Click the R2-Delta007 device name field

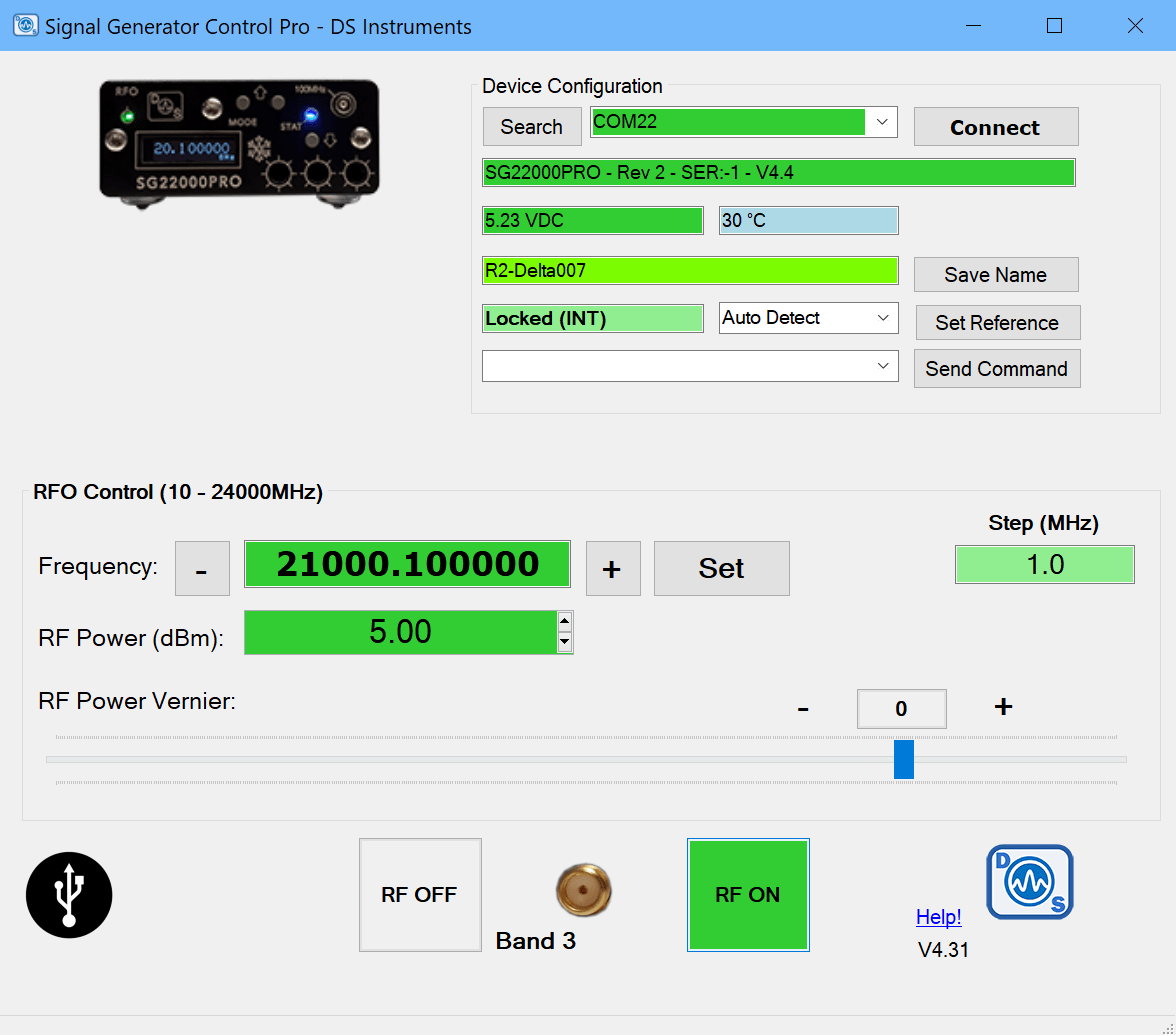690,271
